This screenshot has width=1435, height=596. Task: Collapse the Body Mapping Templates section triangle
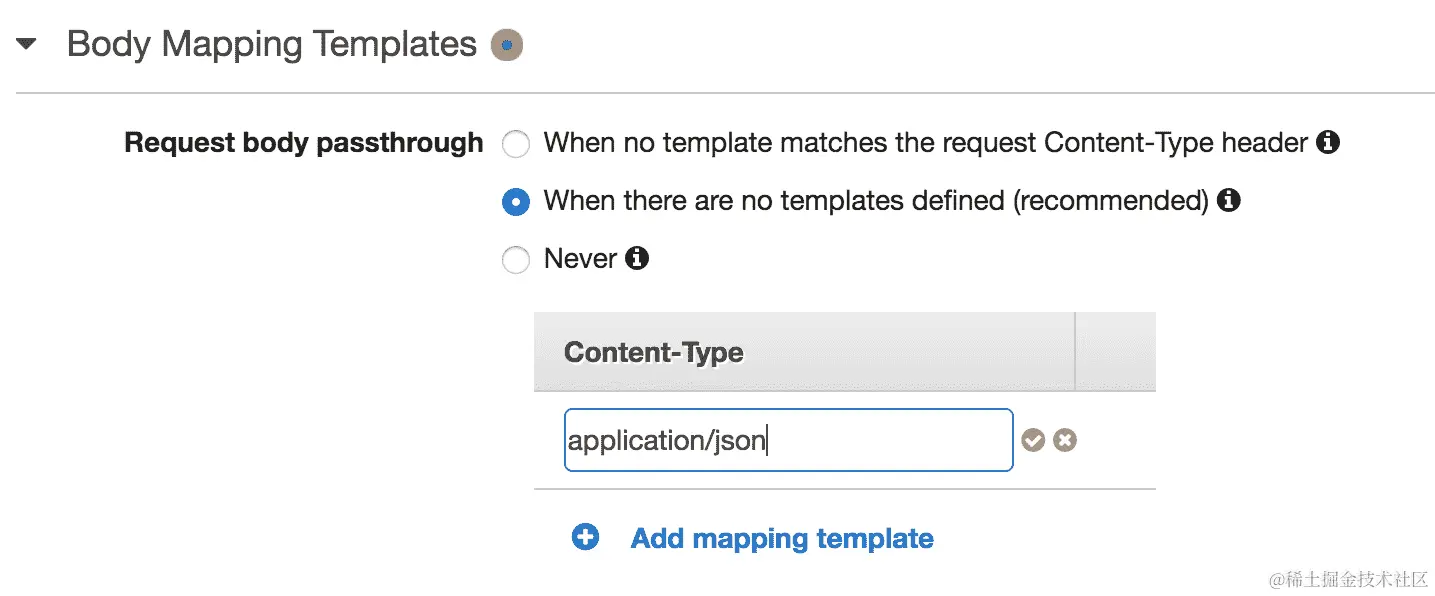27,45
